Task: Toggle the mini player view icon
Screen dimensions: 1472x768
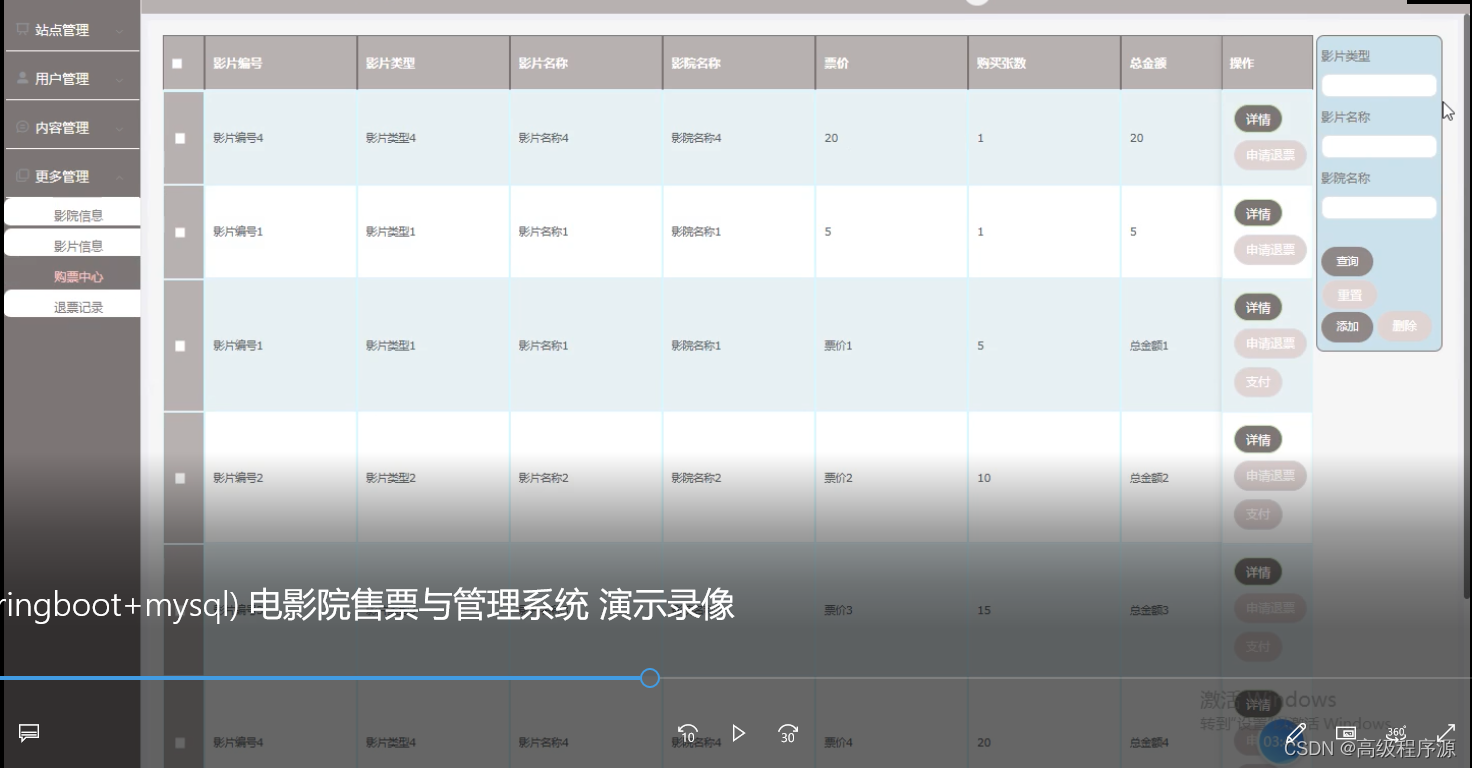Action: 1346,734
